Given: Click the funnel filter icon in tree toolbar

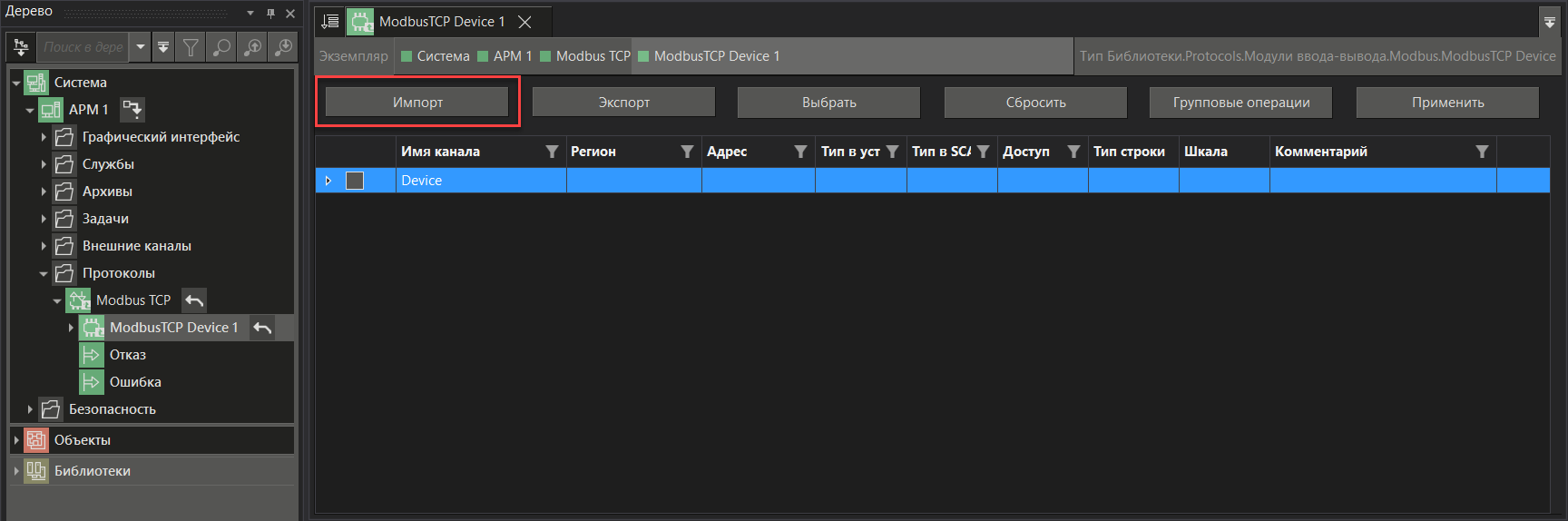Looking at the screenshot, I should point(191,47).
